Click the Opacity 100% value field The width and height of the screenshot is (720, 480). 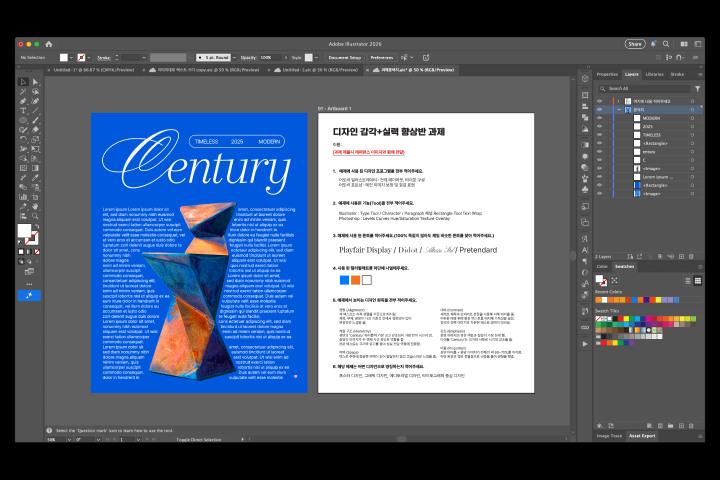270,58
